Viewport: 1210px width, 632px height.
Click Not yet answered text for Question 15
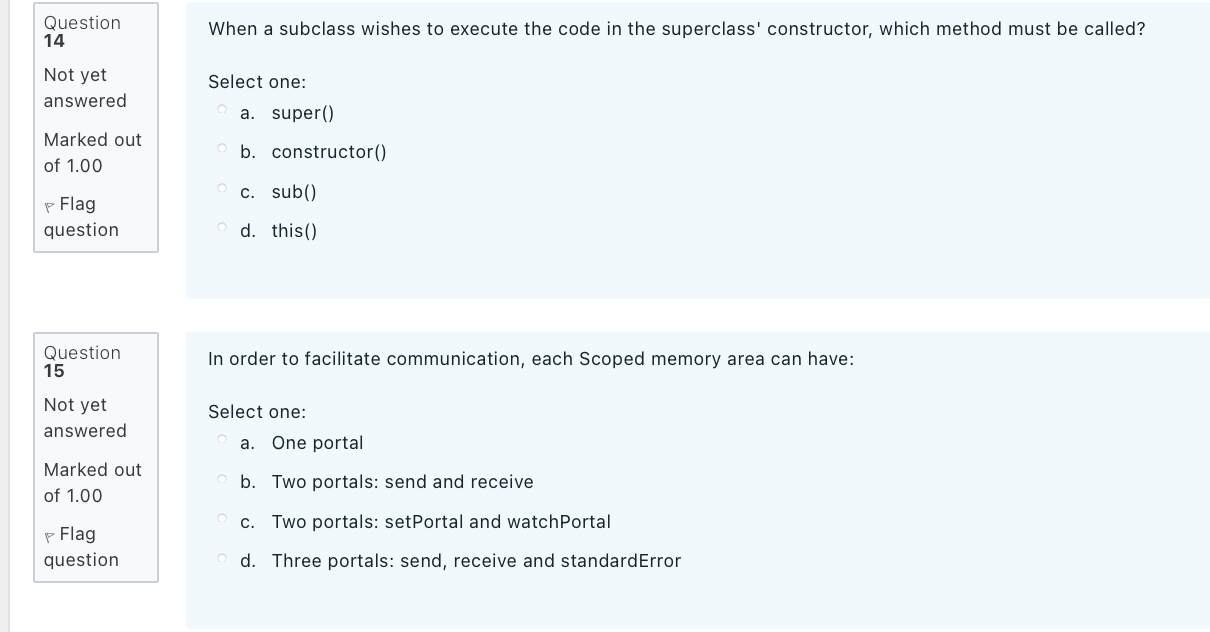pos(85,418)
